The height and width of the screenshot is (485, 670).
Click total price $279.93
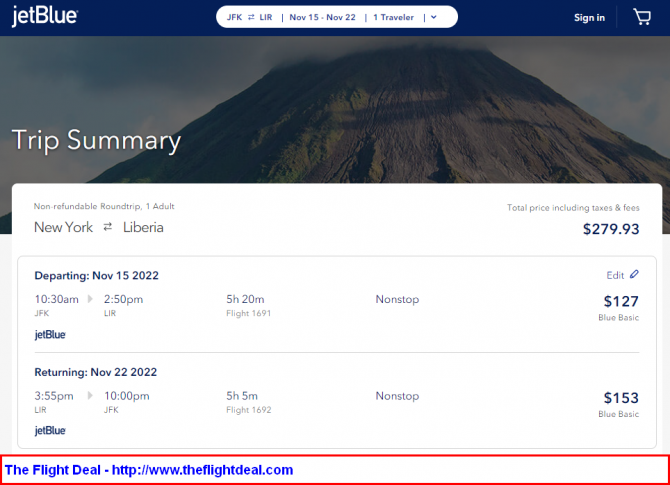(611, 229)
